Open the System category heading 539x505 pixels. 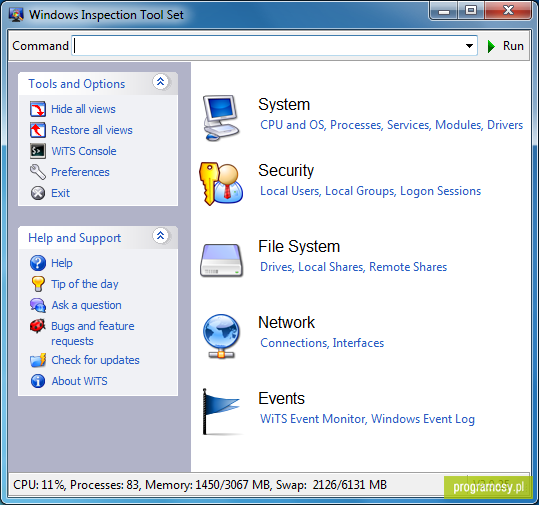284,104
